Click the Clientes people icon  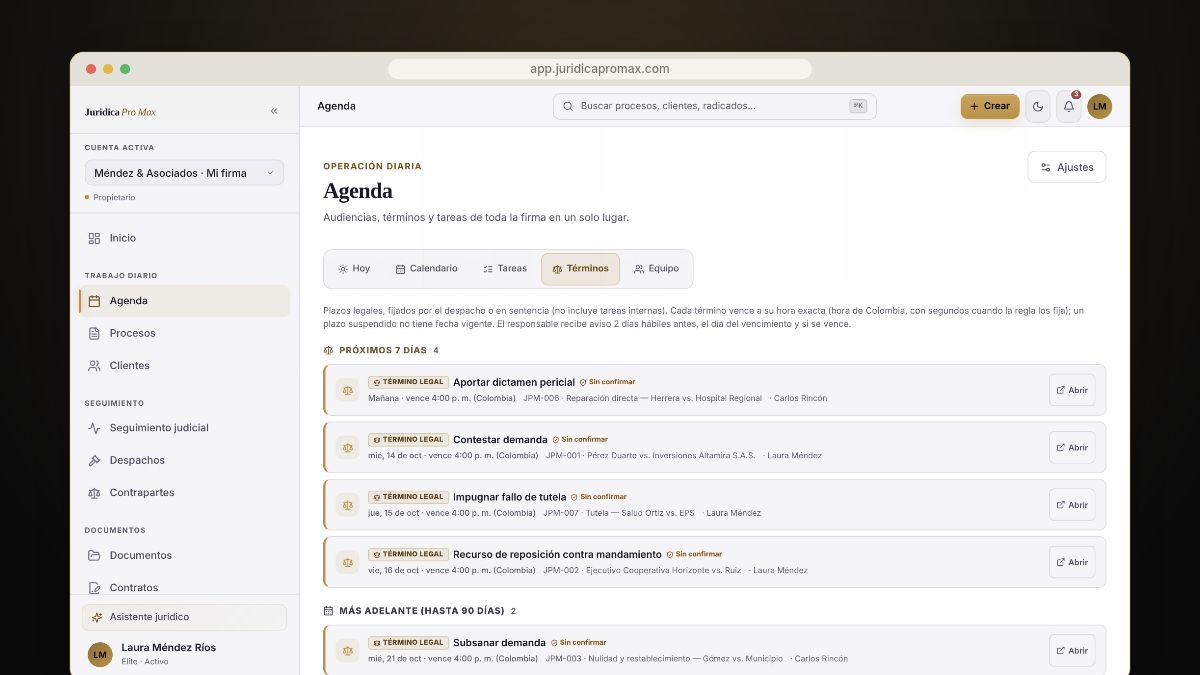click(x=94, y=366)
